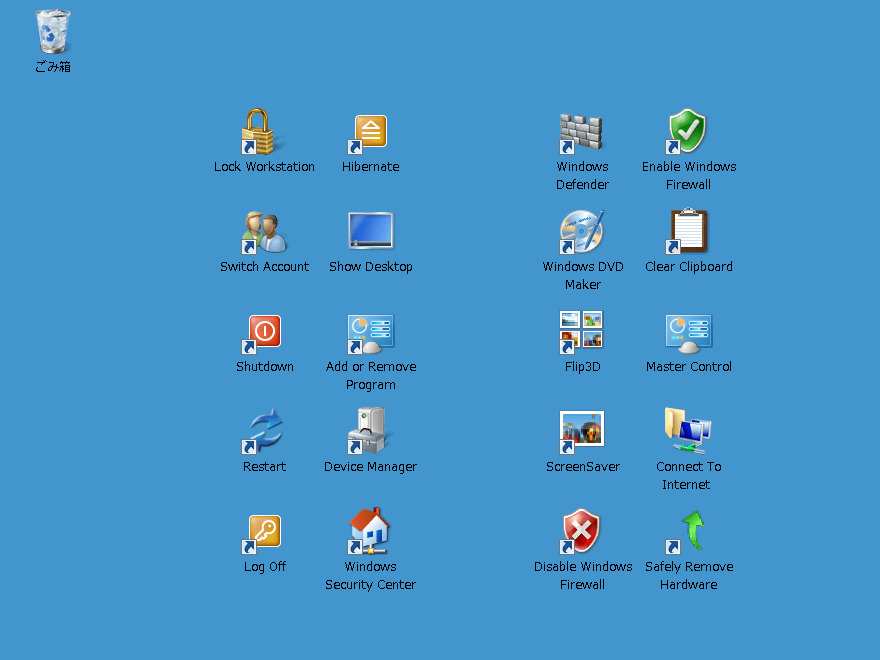Click the "Windows DVD Maker" label text
The image size is (880, 660).
583,276
